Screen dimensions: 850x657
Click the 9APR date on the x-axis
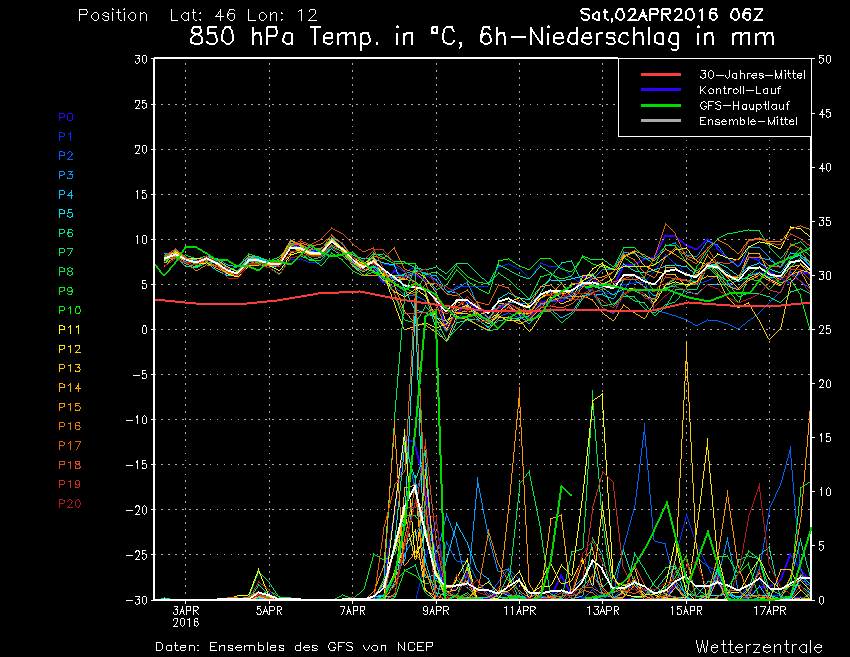[x=435, y=608]
